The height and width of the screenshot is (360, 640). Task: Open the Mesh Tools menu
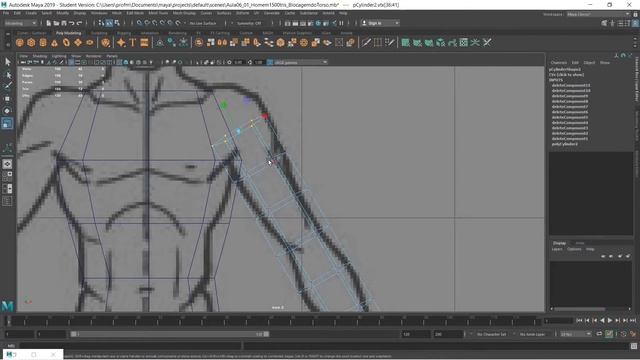pyautogui.click(x=158, y=13)
